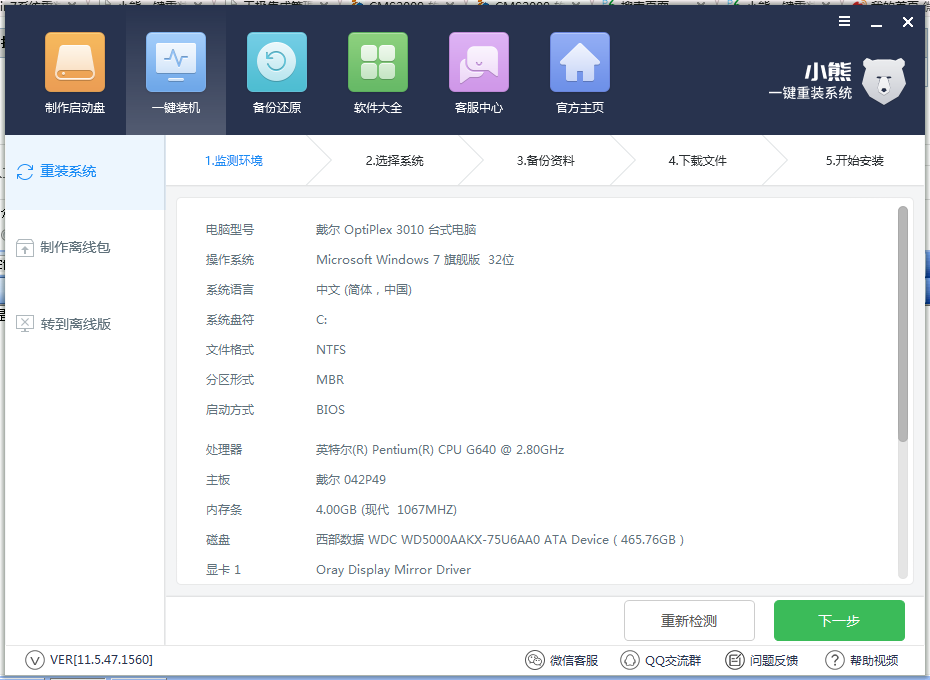This screenshot has height=680, width=930.
Task: Click the NTFS file format value
Action: [x=331, y=349]
